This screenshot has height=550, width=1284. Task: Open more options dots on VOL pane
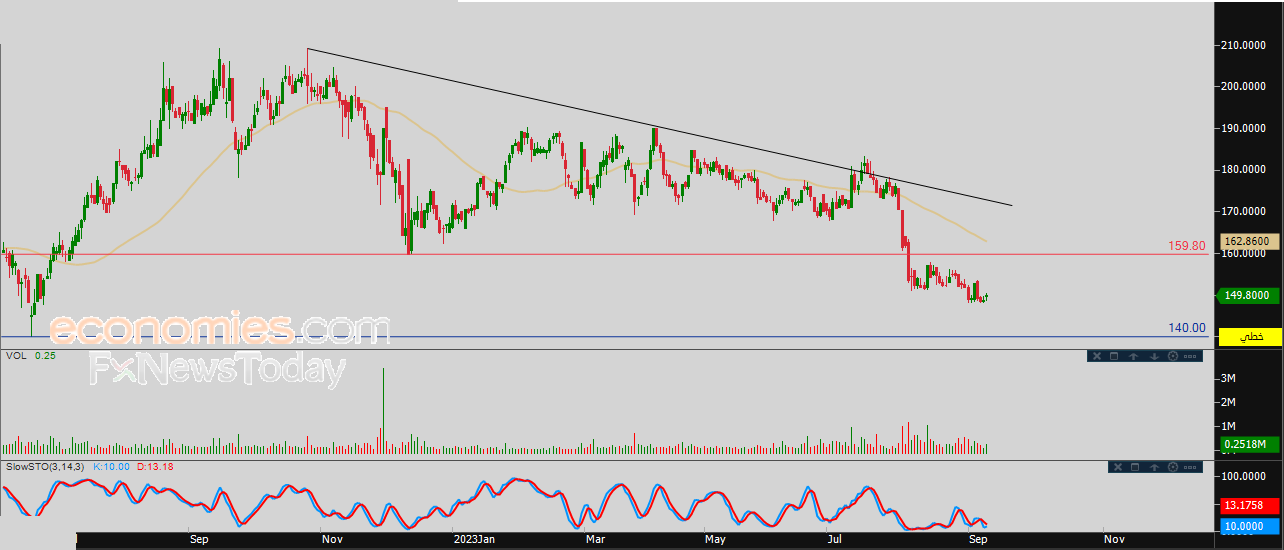coord(1191,356)
